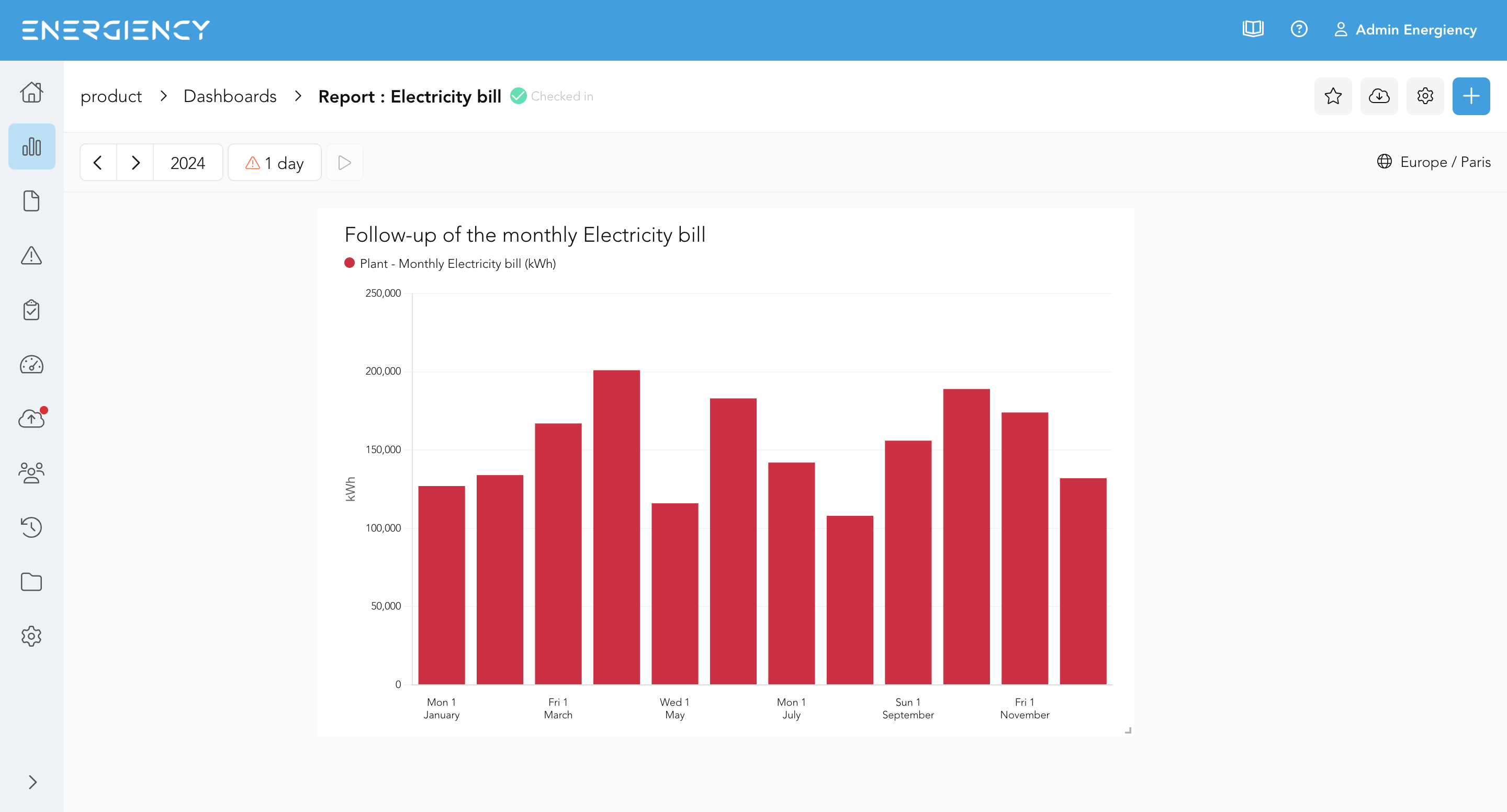Open the history clock sidebar icon

click(x=31, y=527)
